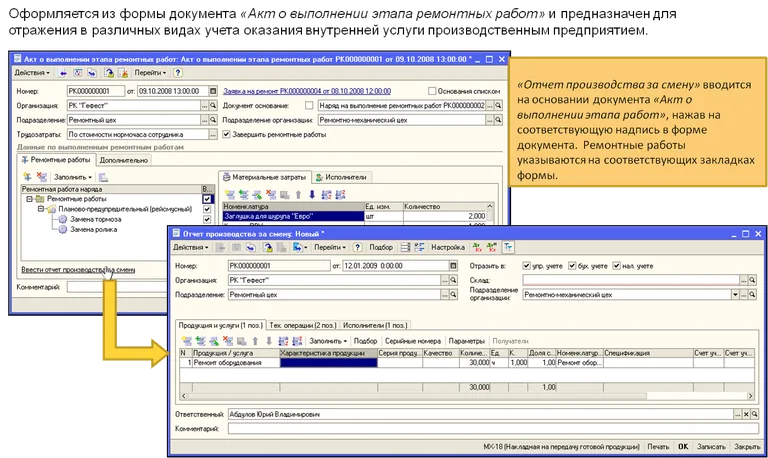Screen dimensions: 768x458
Task: Clear Ответственный field with the X button
Action: click(746, 414)
